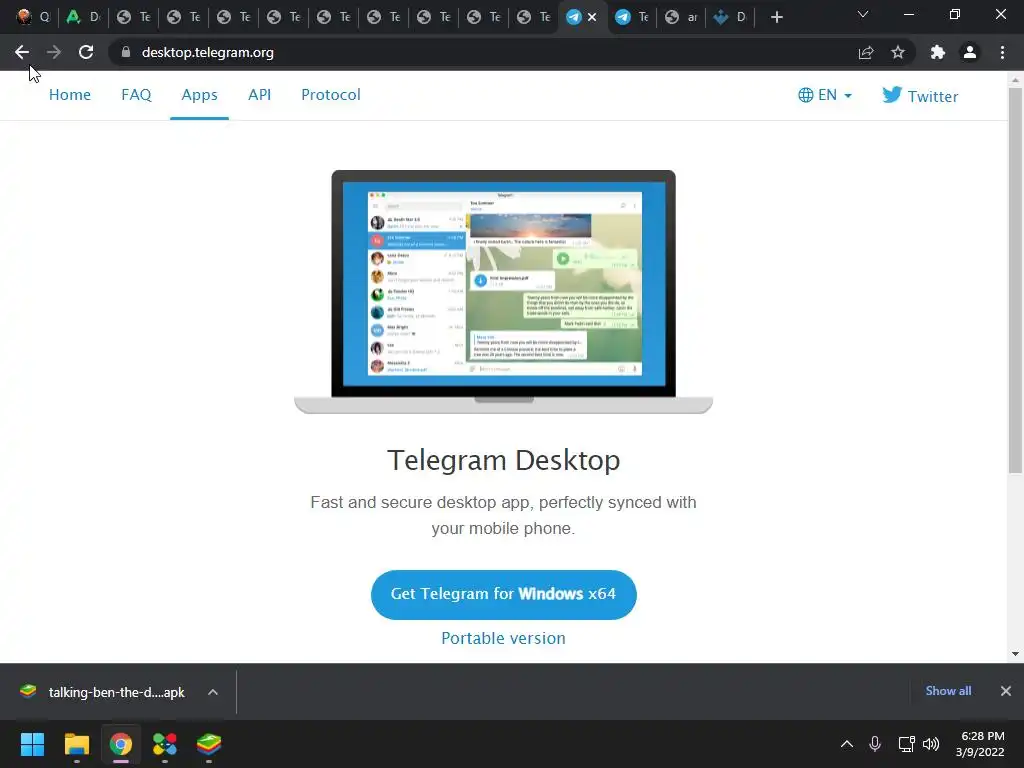This screenshot has height=768, width=1024.
Task: Click the page vertical scrollbar thumb
Action: [x=1015, y=281]
